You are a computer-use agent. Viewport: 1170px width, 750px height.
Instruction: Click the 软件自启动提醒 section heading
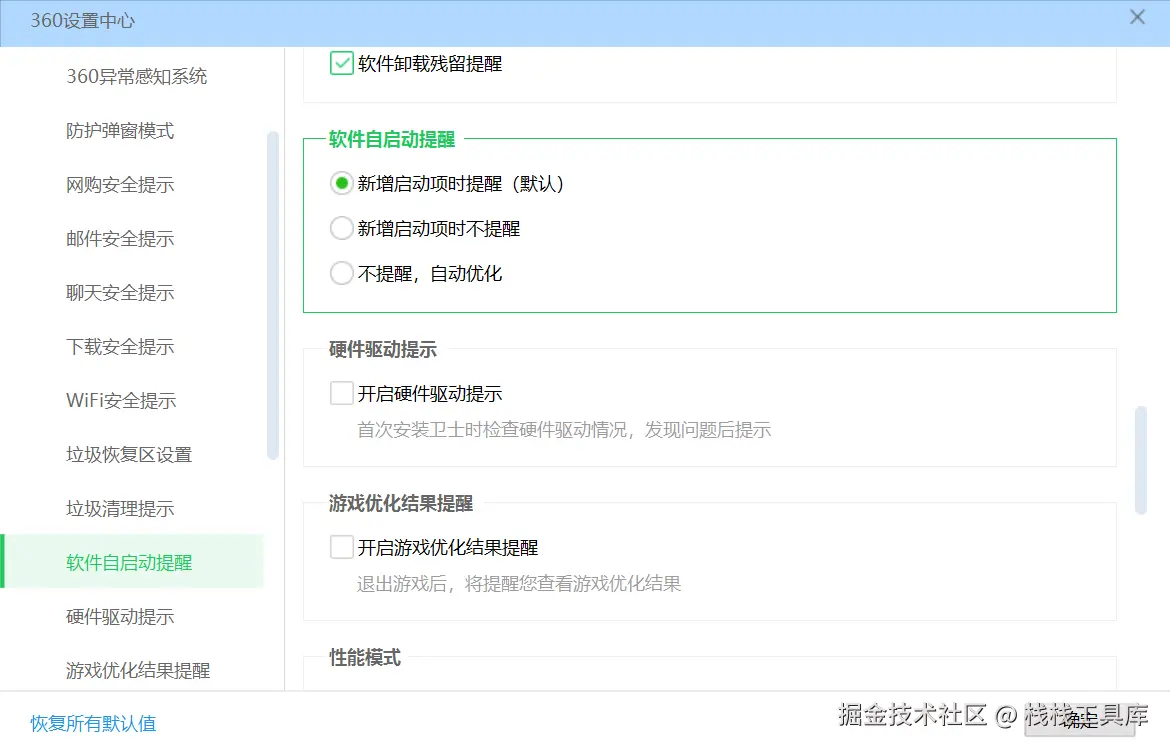(392, 140)
